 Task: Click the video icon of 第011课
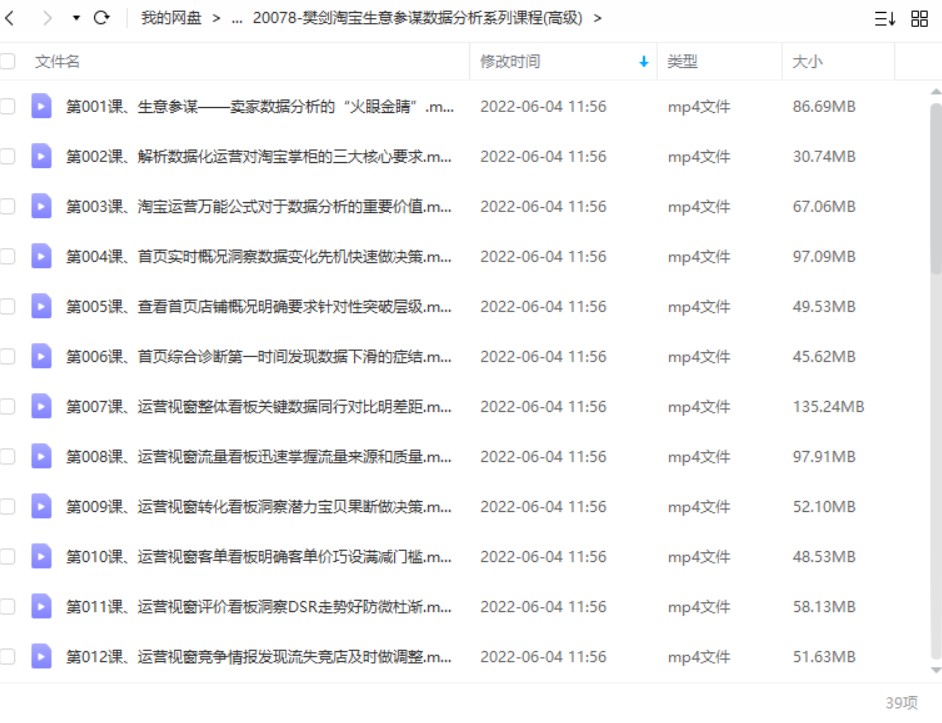pos(41,606)
